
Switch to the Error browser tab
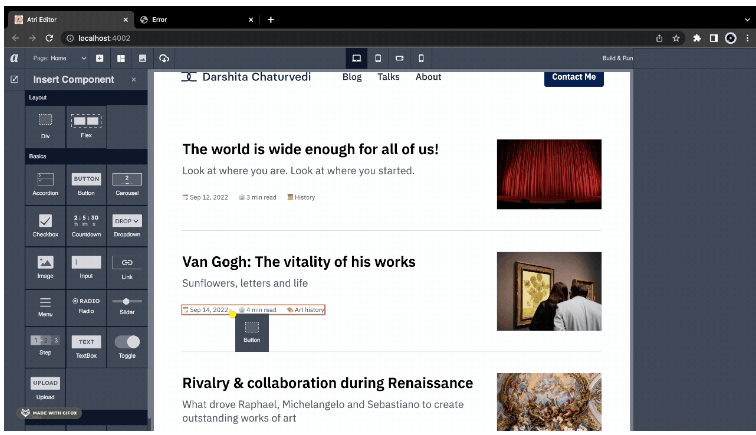pyautogui.click(x=195, y=20)
